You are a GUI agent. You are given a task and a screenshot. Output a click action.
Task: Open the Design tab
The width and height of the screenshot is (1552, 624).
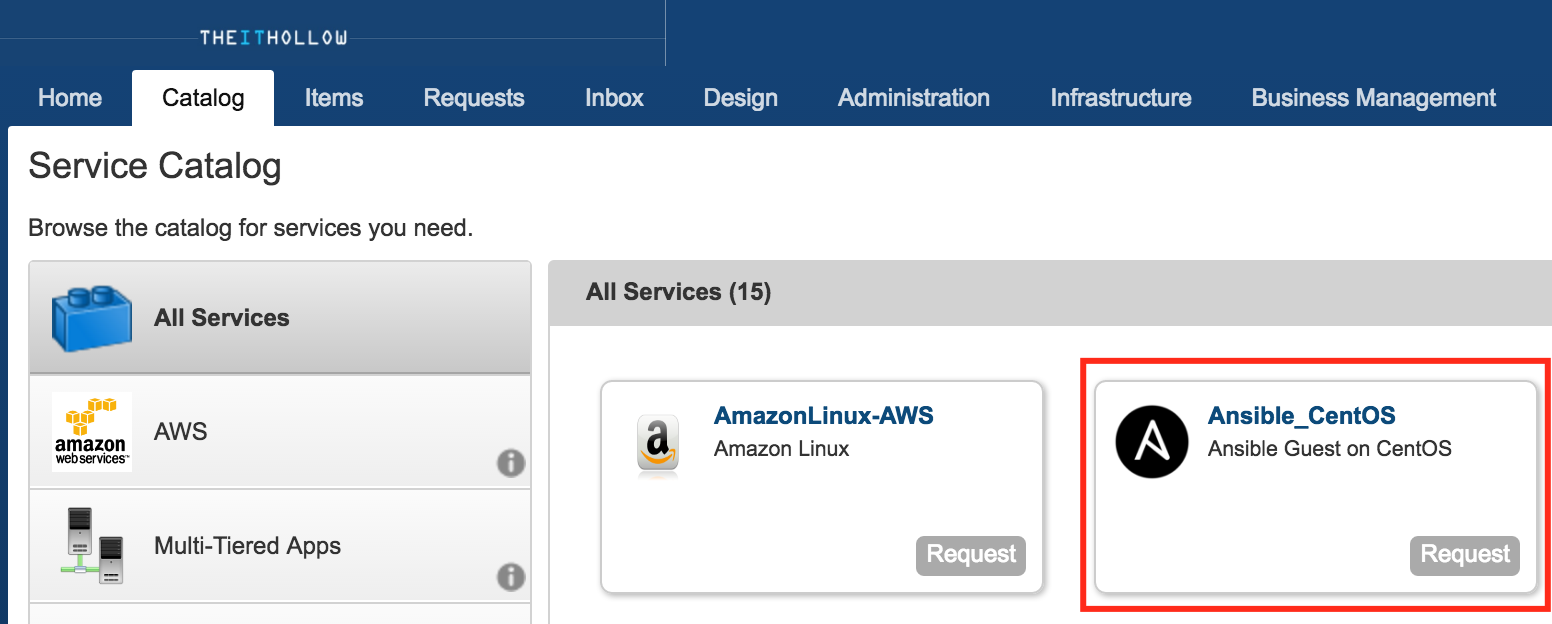click(x=740, y=98)
